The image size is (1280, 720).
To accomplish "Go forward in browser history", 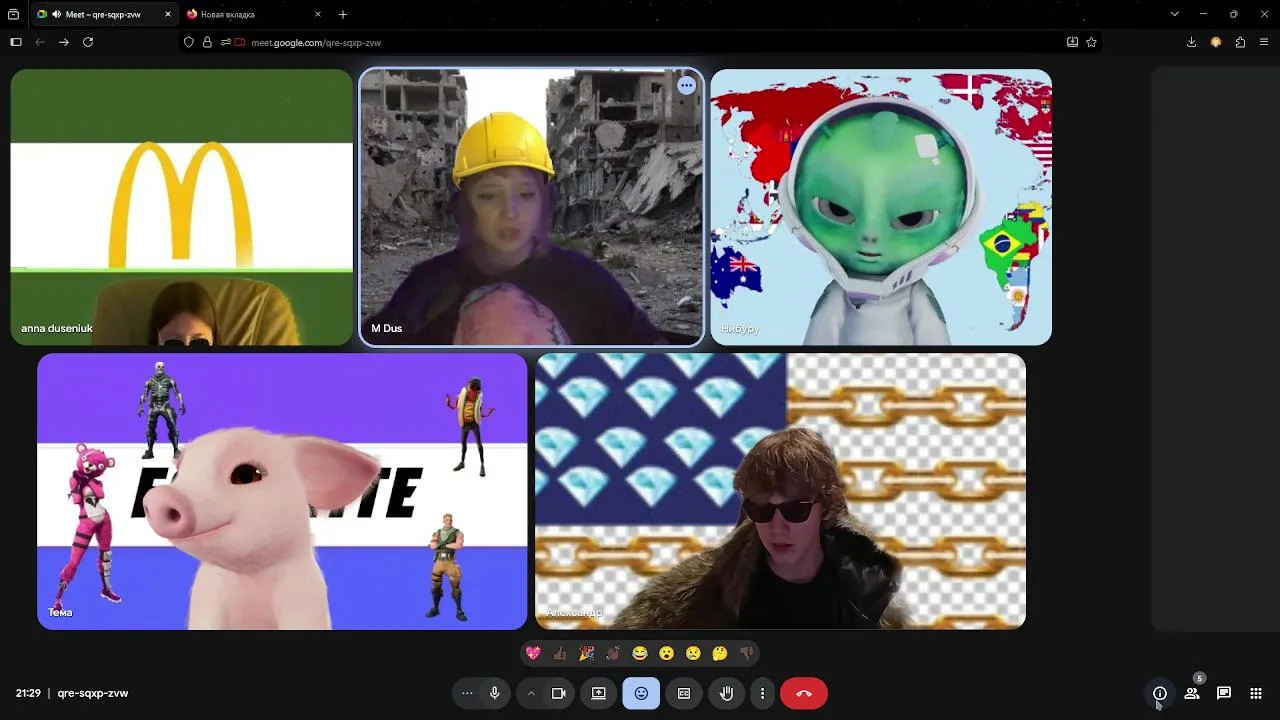I will click(x=64, y=42).
